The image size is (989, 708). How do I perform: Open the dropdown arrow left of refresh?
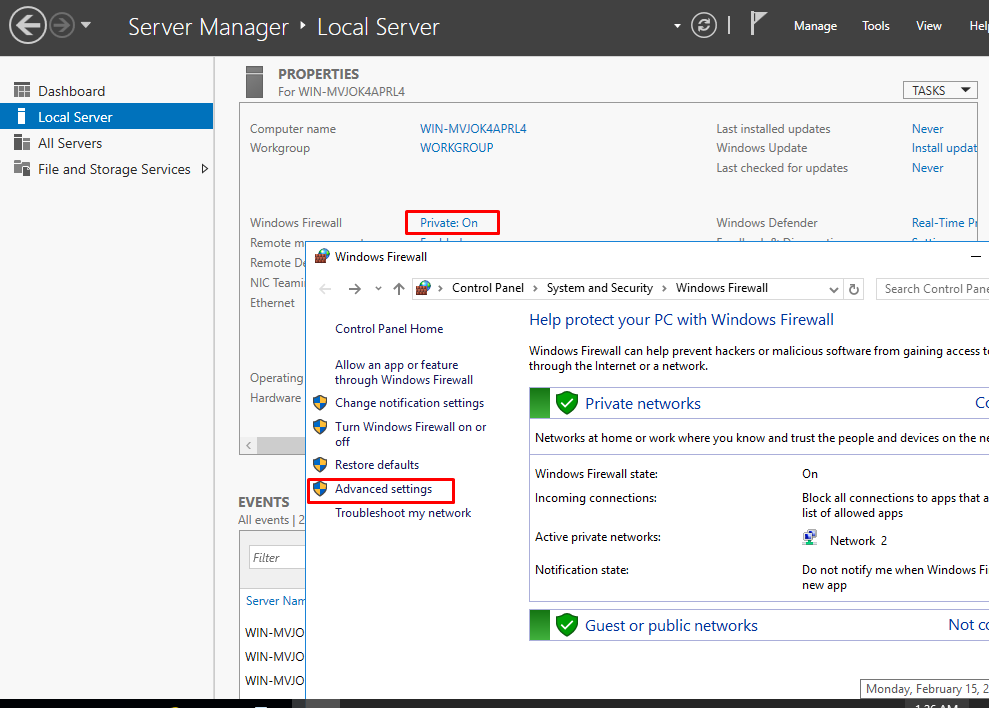[677, 26]
